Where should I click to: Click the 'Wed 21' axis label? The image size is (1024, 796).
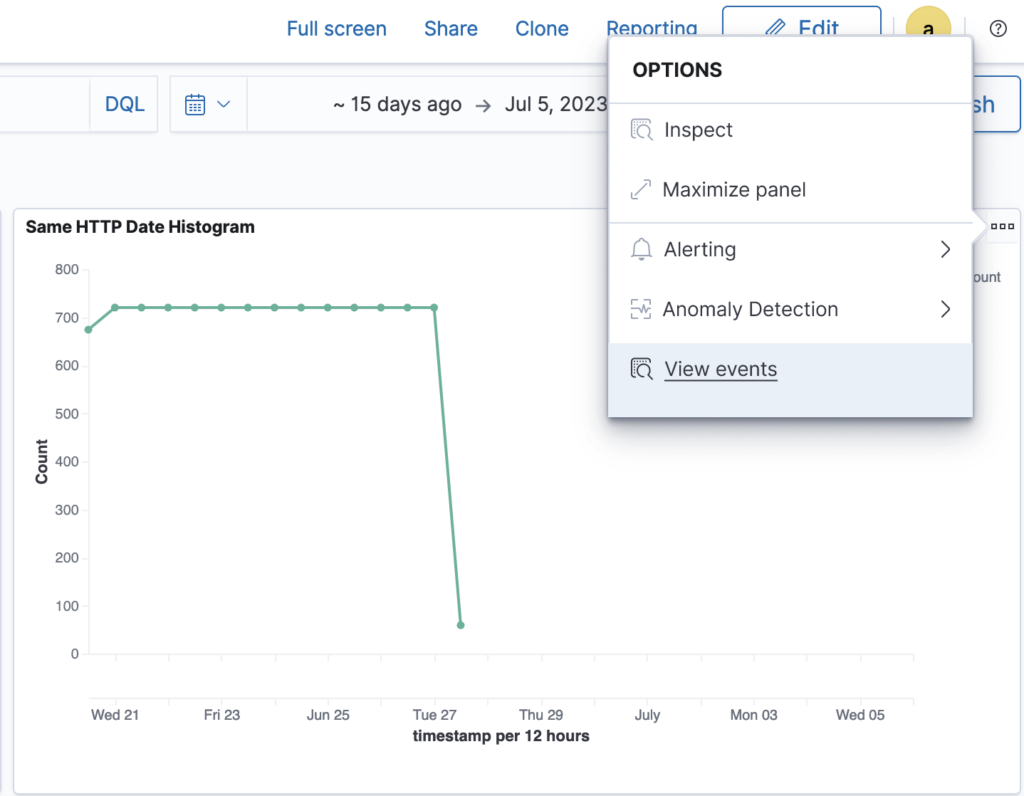[115, 715]
